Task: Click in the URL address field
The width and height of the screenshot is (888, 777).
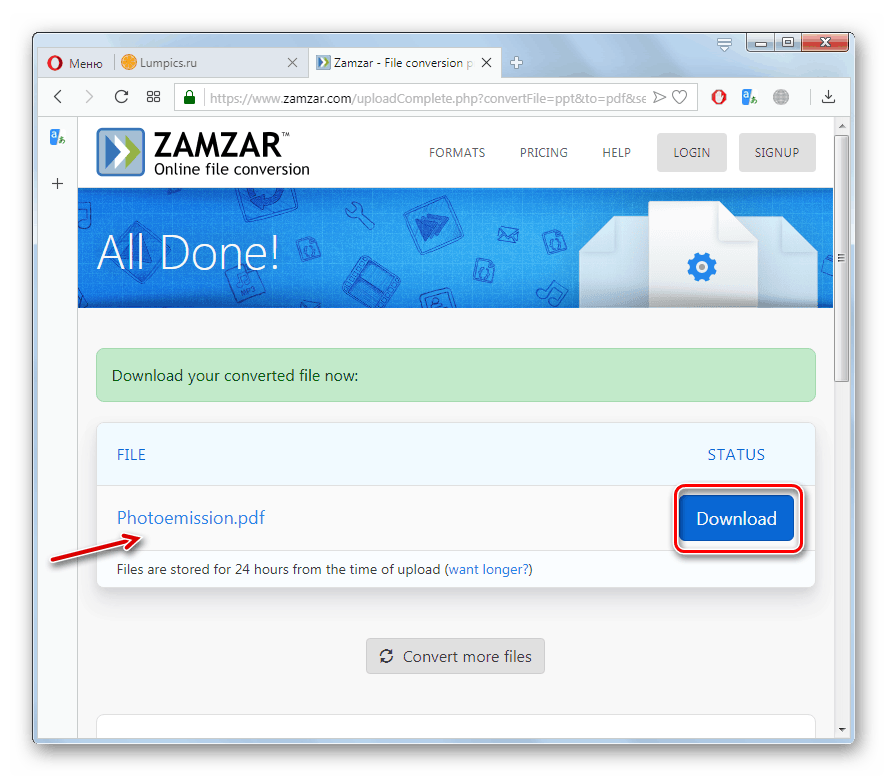Action: (427, 98)
